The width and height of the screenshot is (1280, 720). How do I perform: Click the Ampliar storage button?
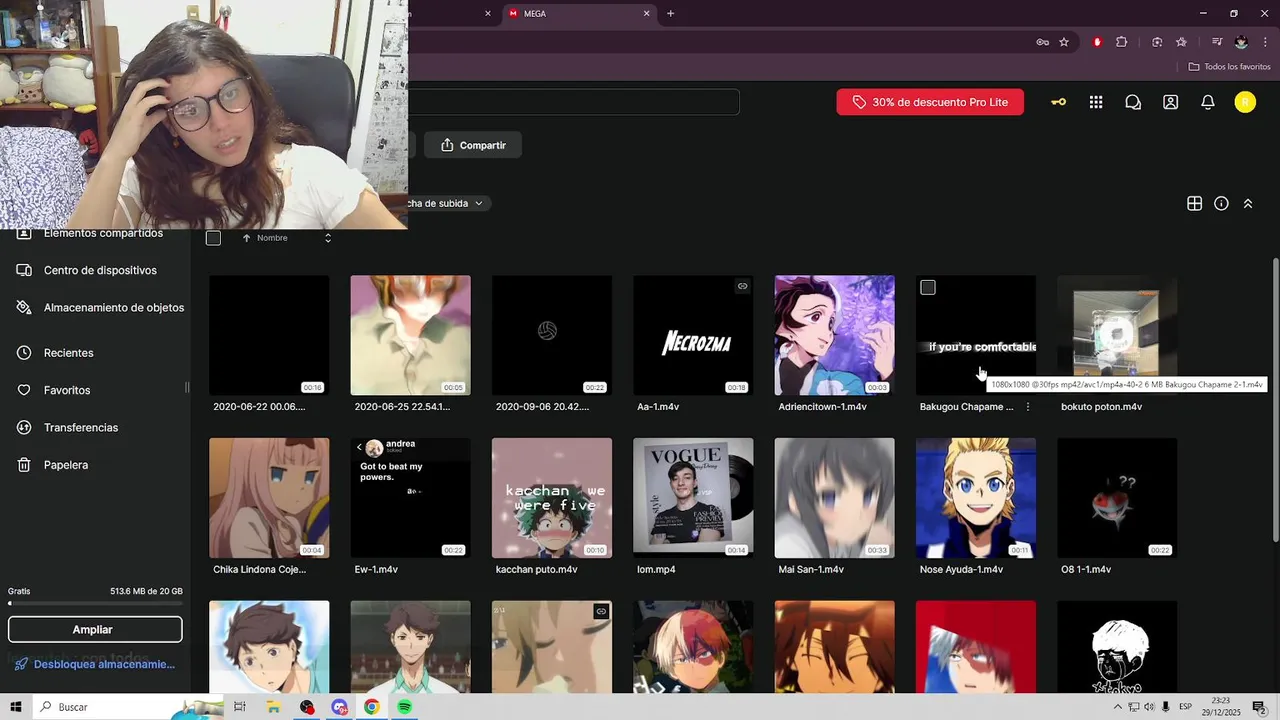[x=95, y=629]
